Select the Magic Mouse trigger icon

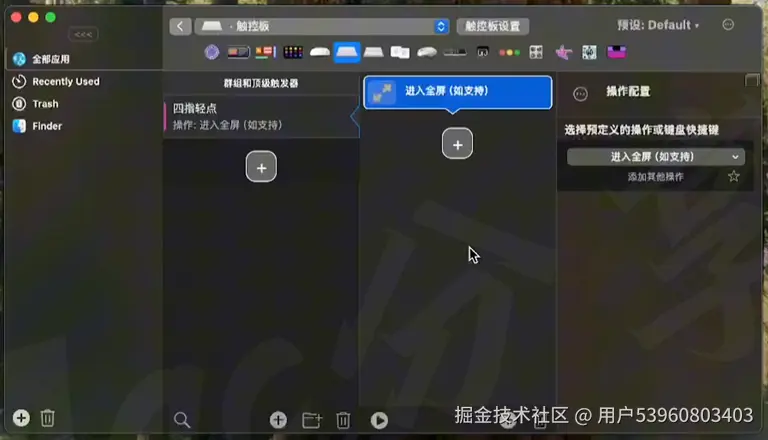pos(319,52)
